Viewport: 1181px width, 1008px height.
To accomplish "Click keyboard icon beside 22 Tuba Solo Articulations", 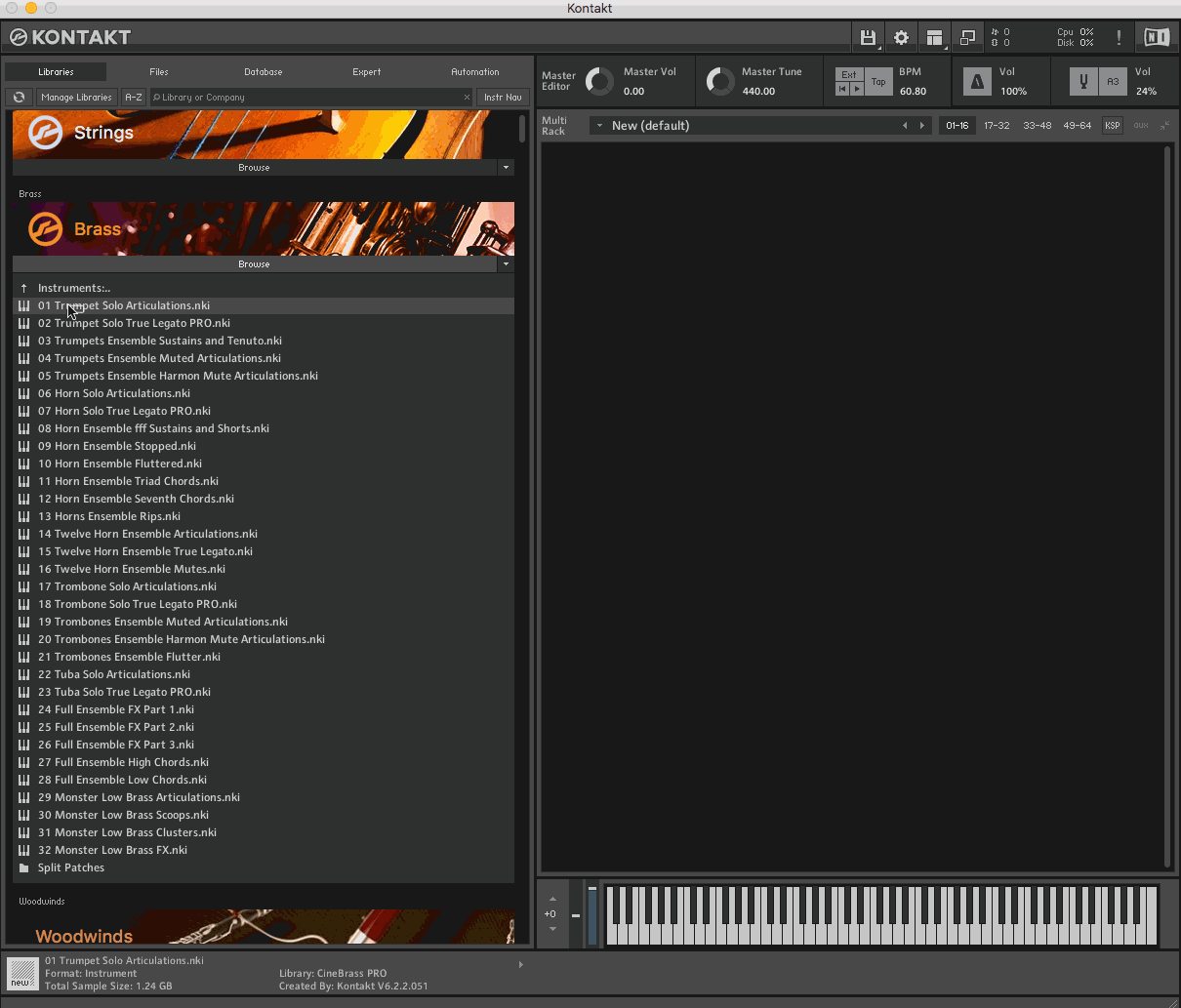I will (x=23, y=674).
